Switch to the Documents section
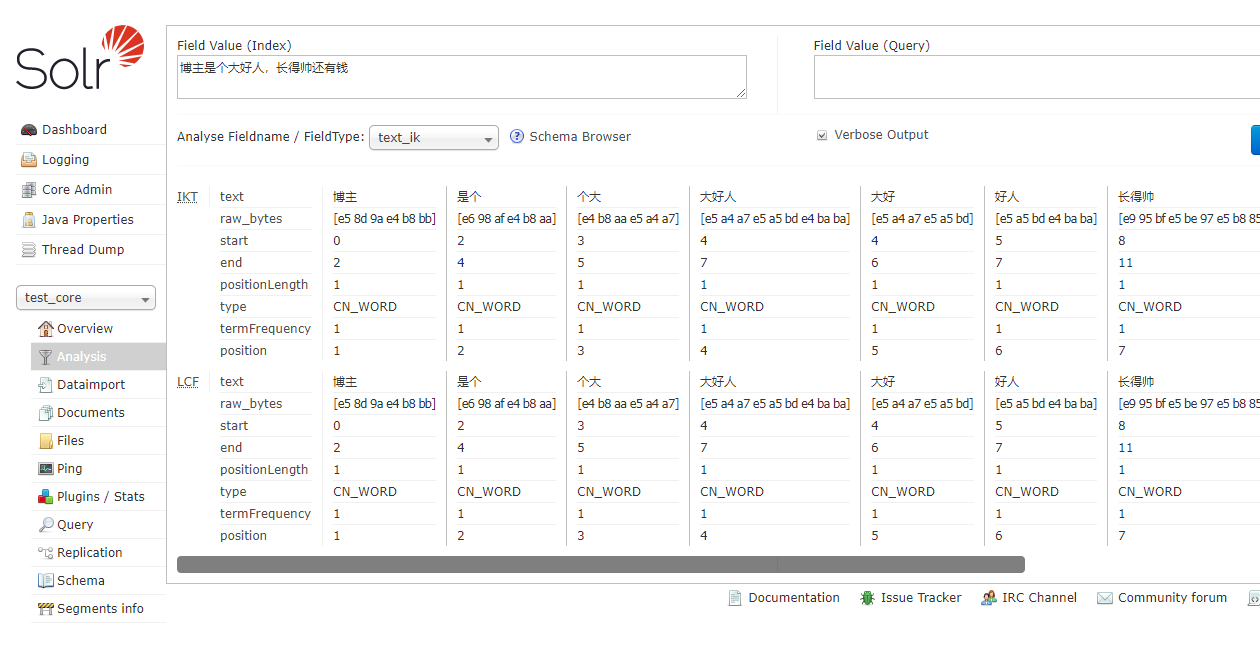The image size is (1260, 657). point(91,412)
